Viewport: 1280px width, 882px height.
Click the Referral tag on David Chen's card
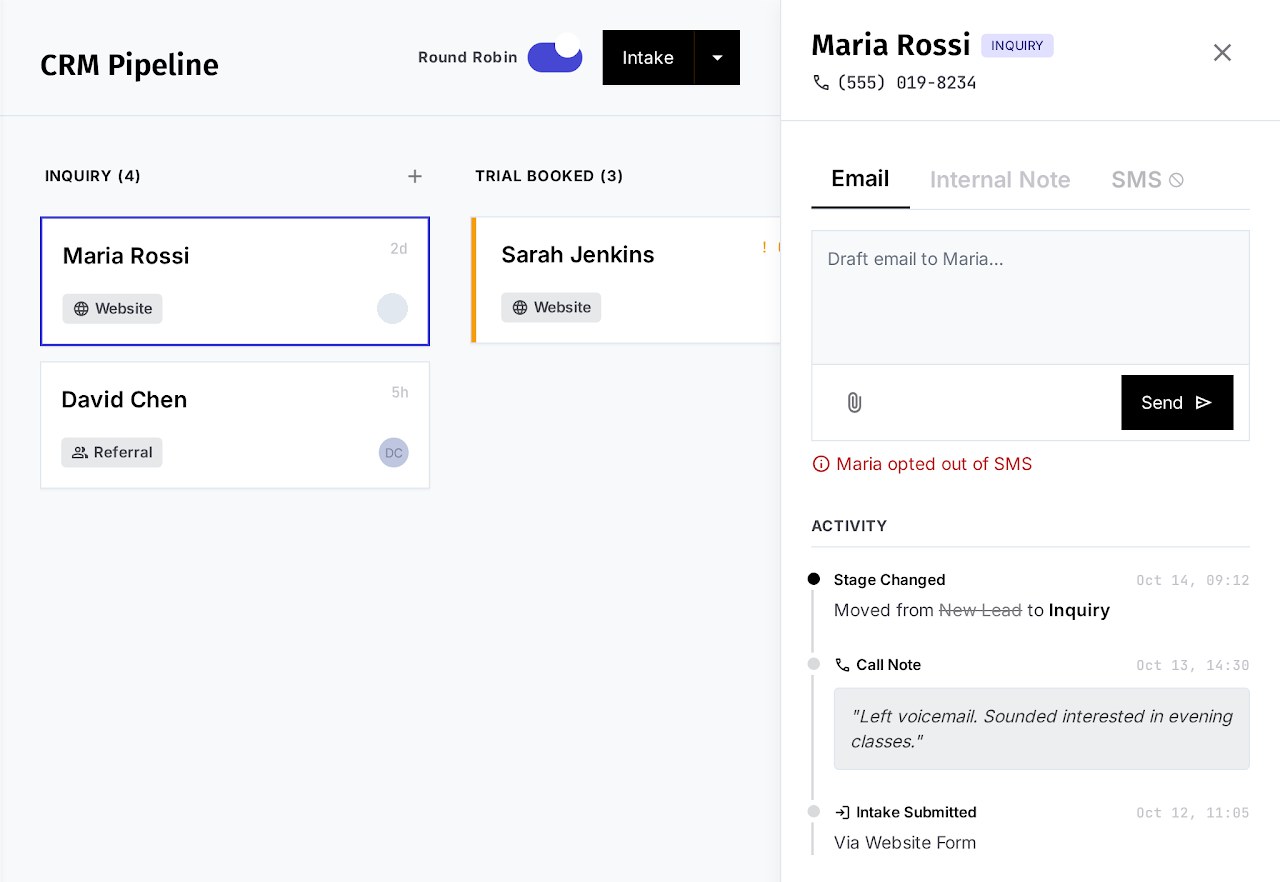(x=112, y=453)
